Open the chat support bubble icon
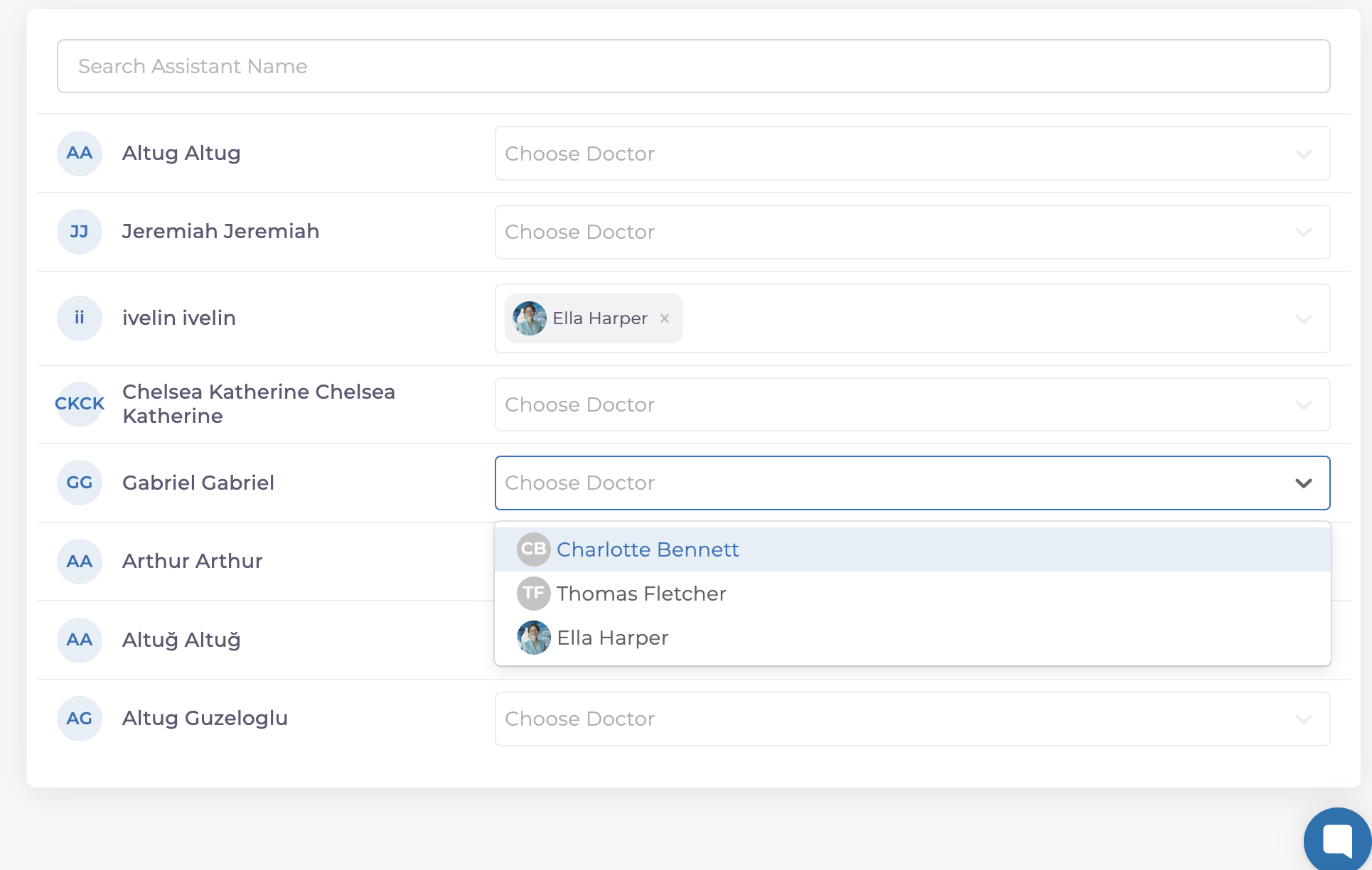The width and height of the screenshot is (1372, 870). coord(1336,840)
